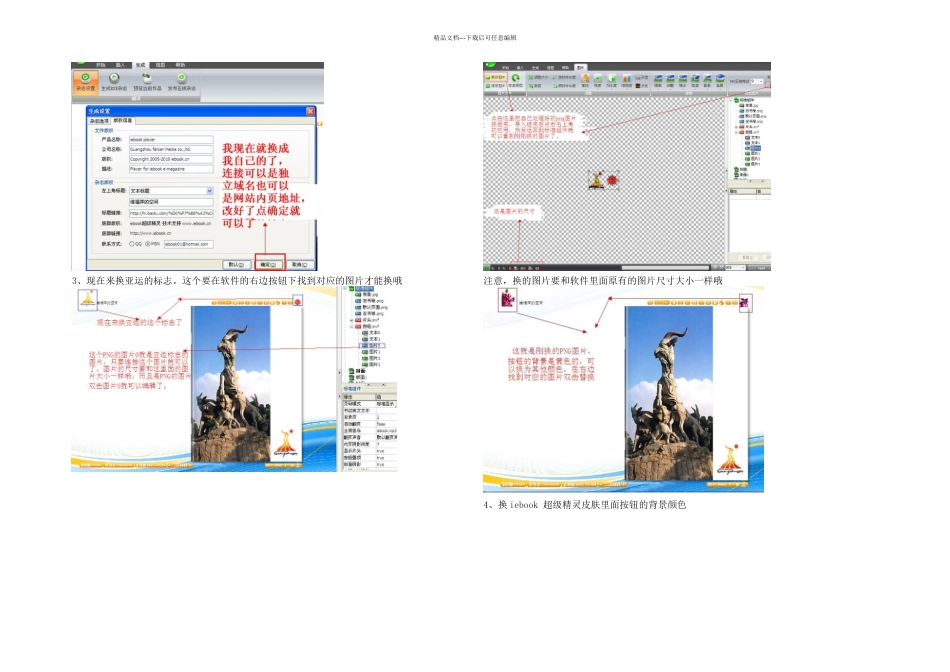
Task: Expand the 片头.swf node in lower-left tree
Action: (351, 320)
